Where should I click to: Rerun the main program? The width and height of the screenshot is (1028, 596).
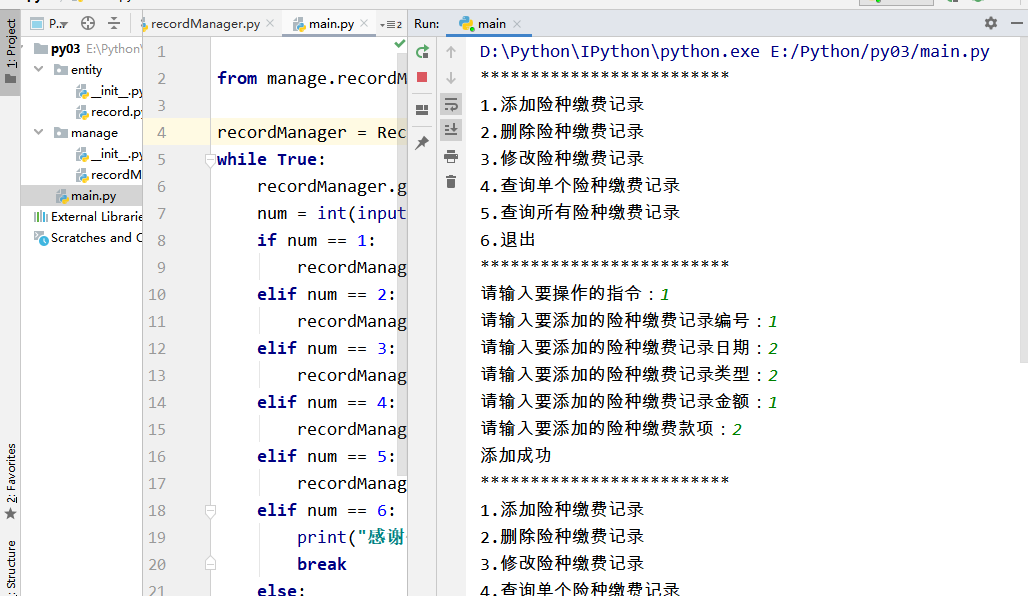coord(422,52)
